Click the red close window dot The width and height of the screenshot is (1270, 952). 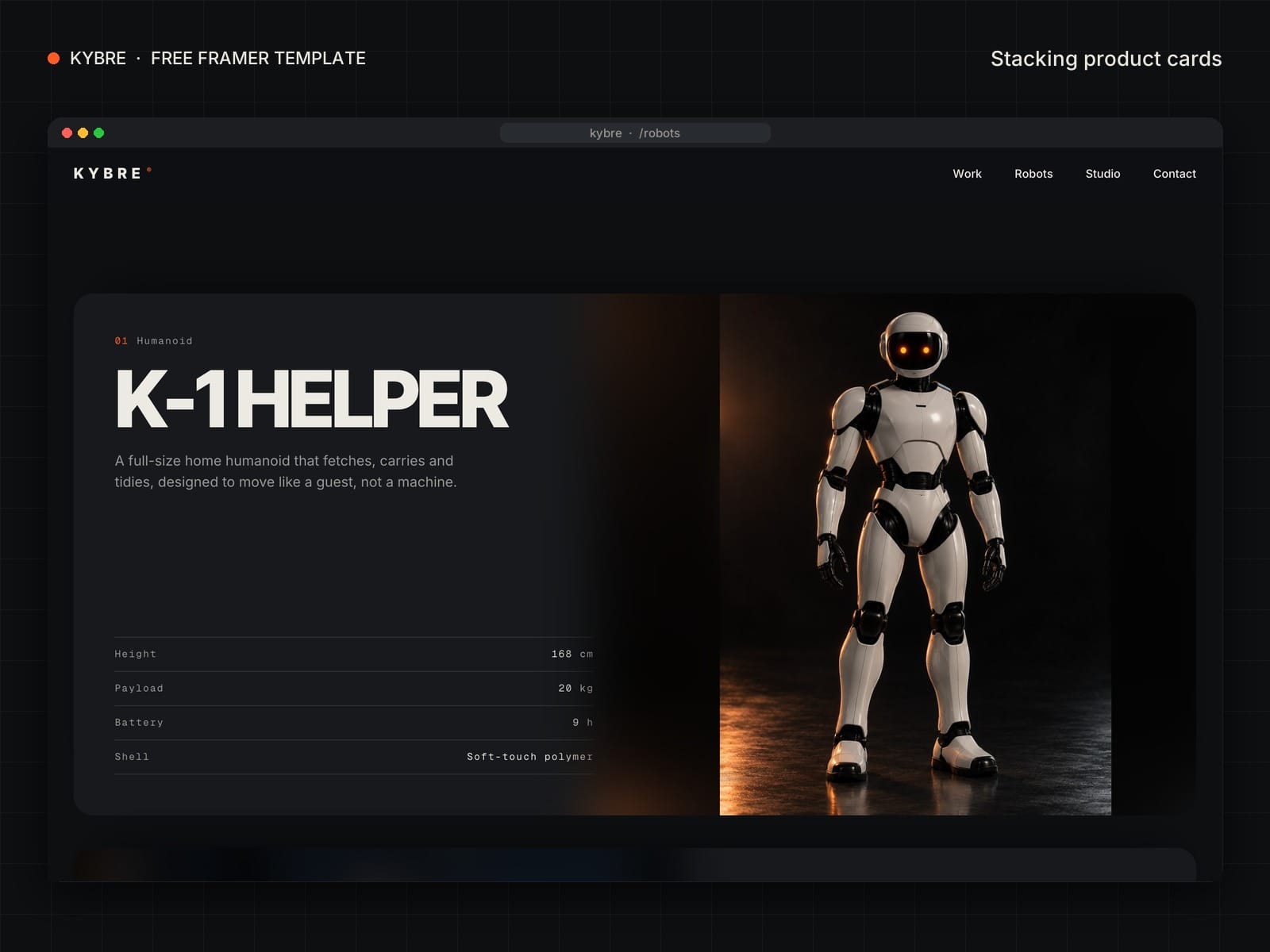point(67,132)
